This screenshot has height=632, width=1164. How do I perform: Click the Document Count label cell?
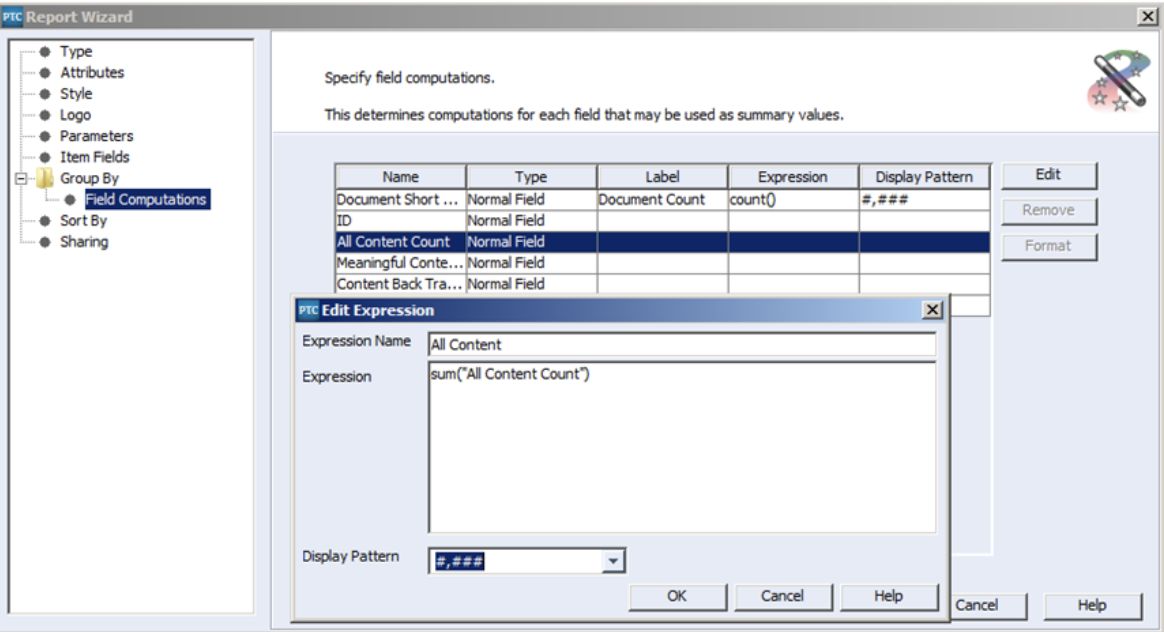[x=662, y=200]
